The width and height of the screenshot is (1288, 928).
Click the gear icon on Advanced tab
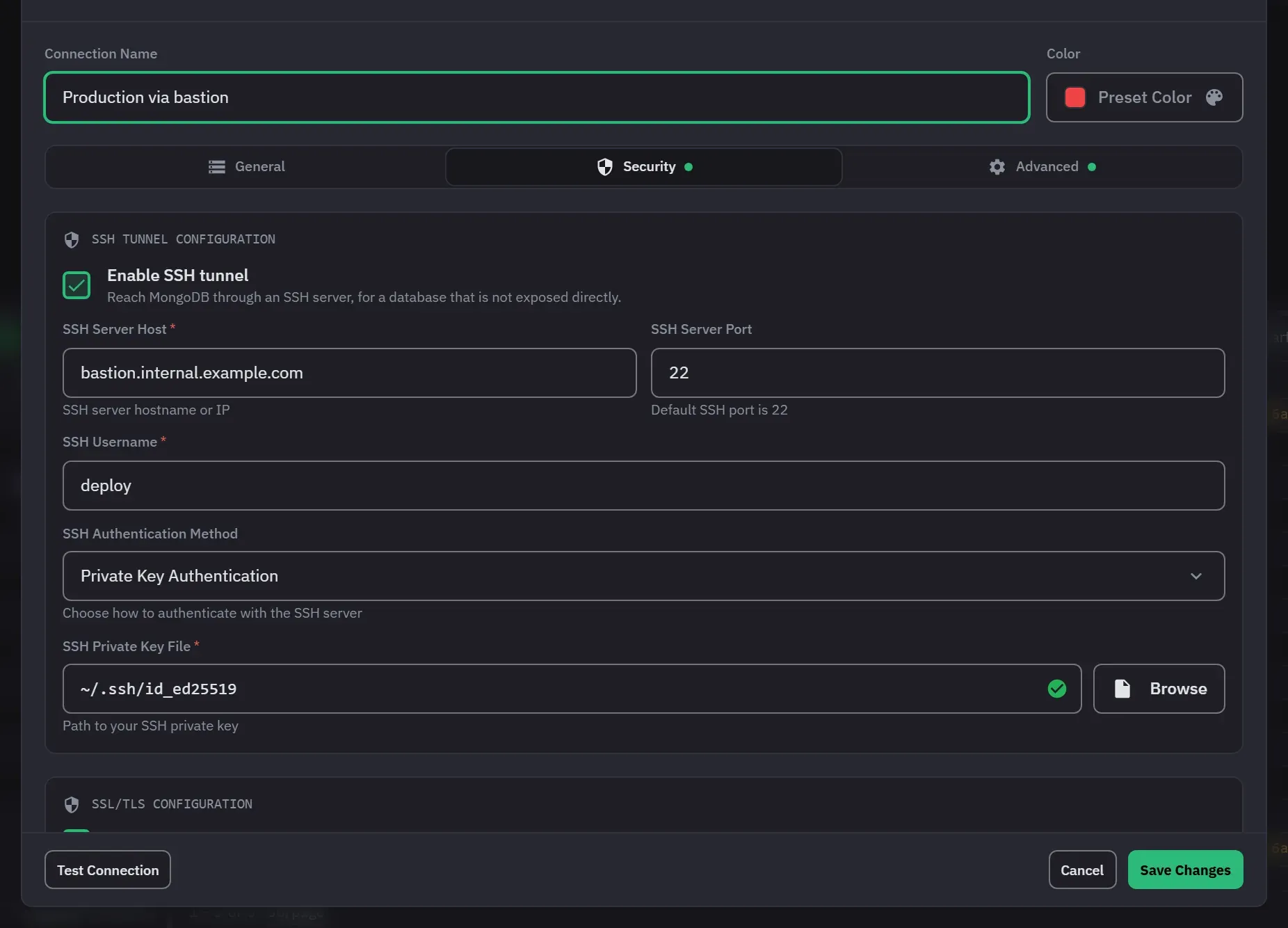[997, 167]
